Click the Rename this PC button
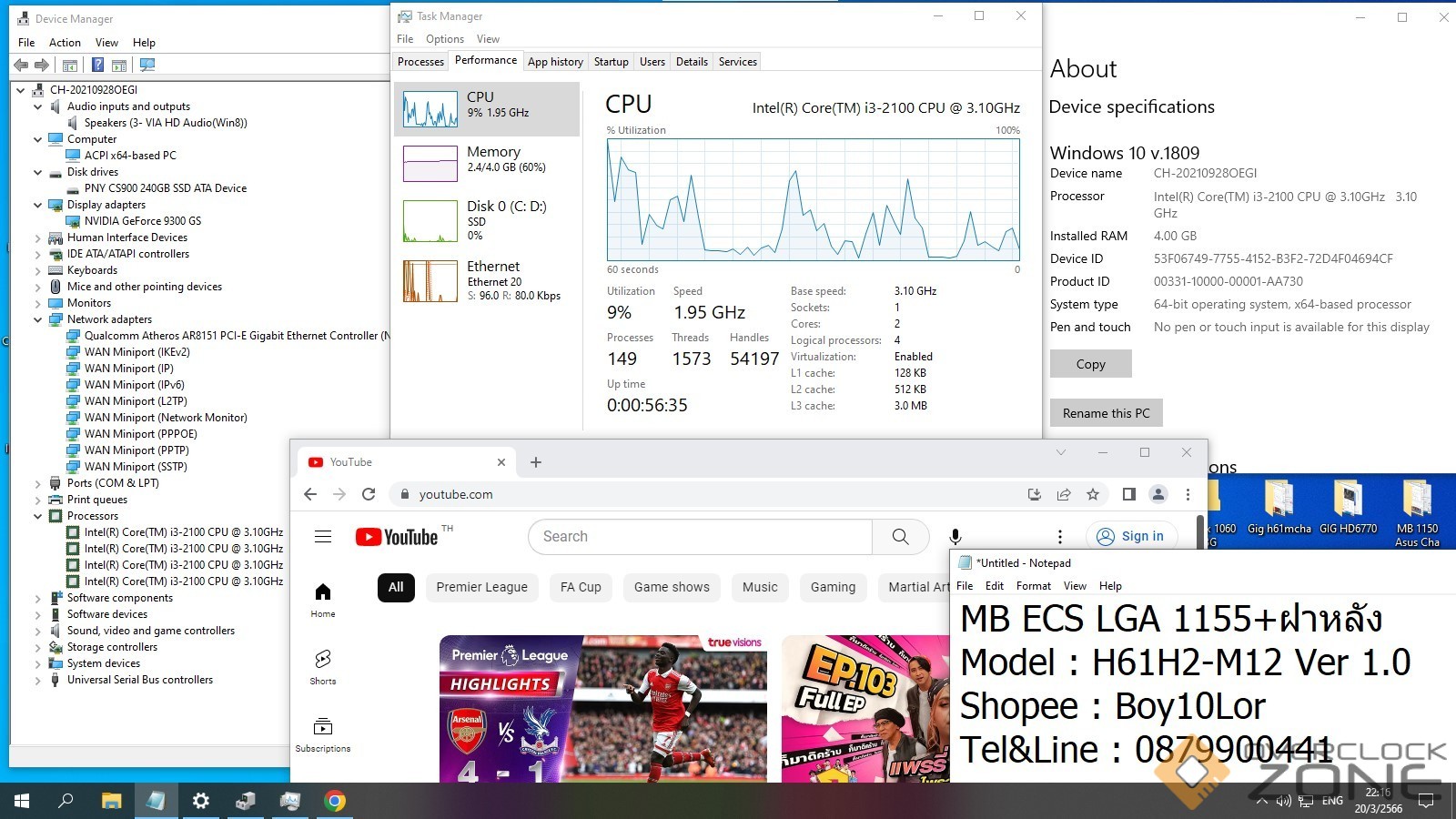The image size is (1456, 819). 1106,413
